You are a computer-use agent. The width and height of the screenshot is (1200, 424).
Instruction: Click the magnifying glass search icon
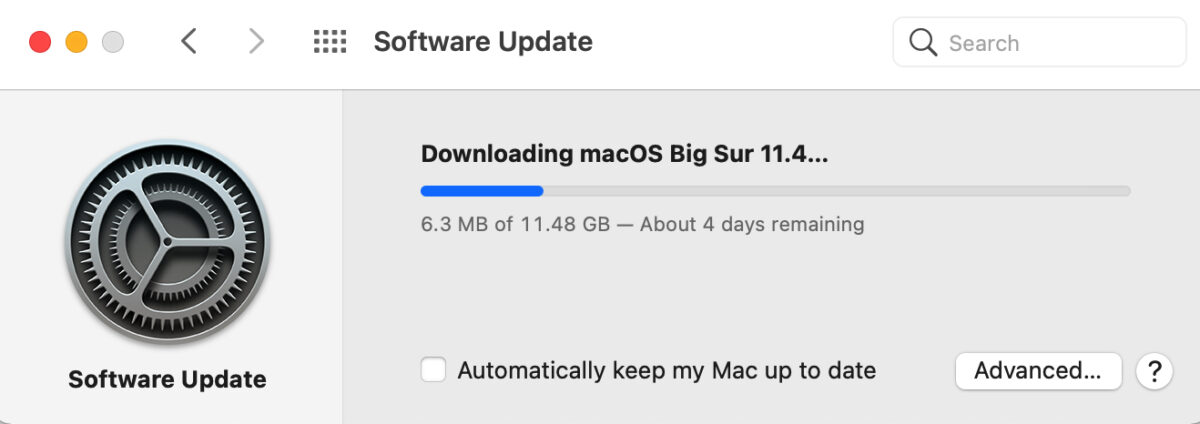(922, 43)
